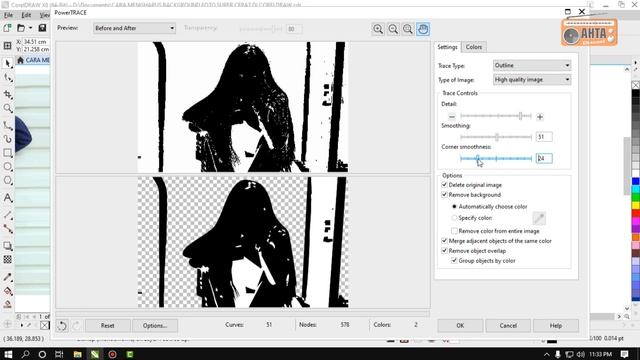Click the Options... button

pyautogui.click(x=155, y=326)
